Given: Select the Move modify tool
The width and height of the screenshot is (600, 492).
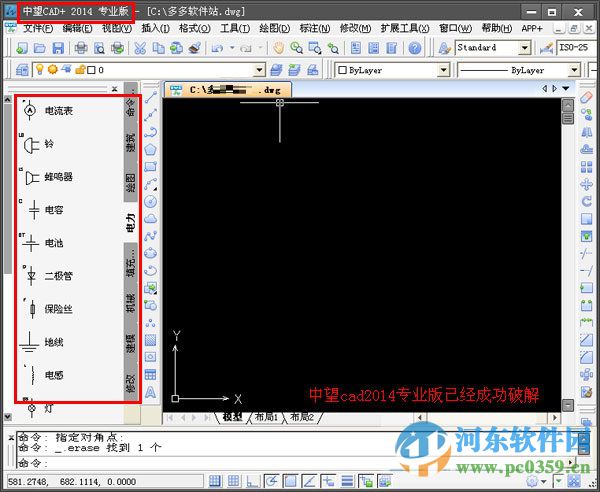Looking at the screenshot, I should pyautogui.click(x=586, y=184).
